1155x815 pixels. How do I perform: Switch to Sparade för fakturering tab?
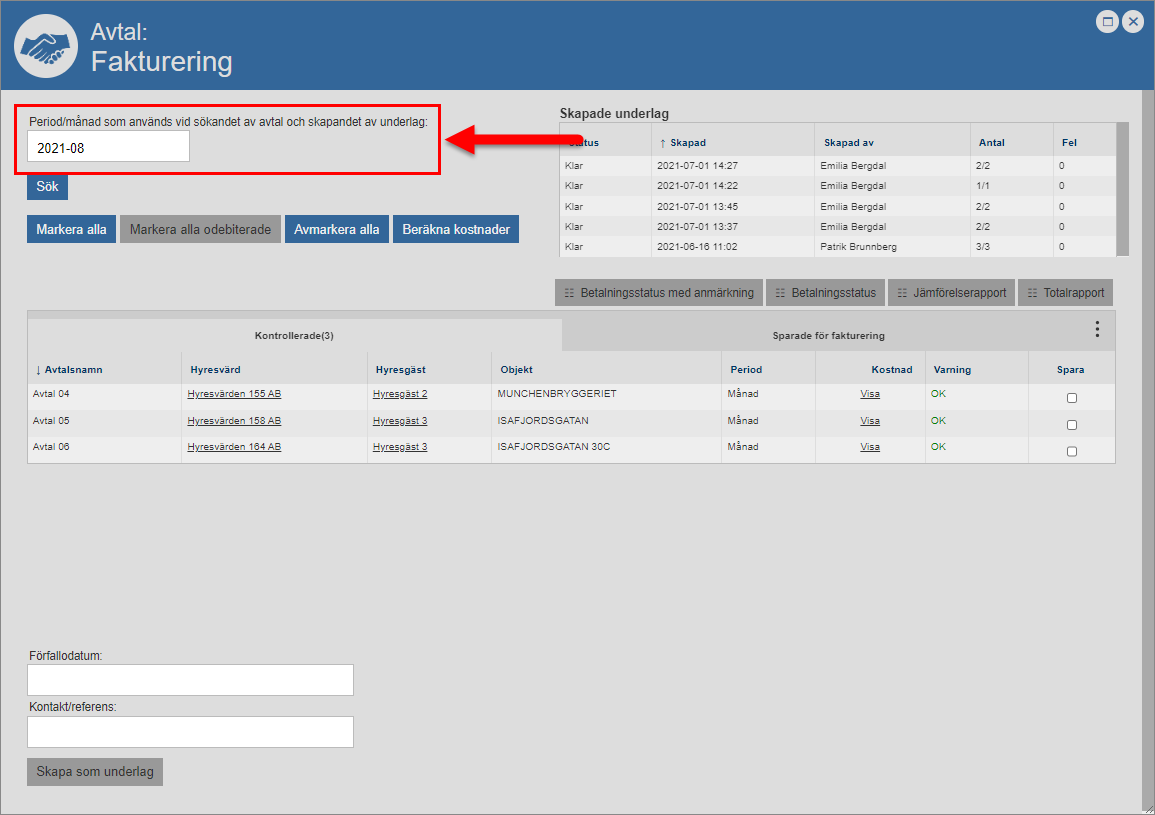828,336
